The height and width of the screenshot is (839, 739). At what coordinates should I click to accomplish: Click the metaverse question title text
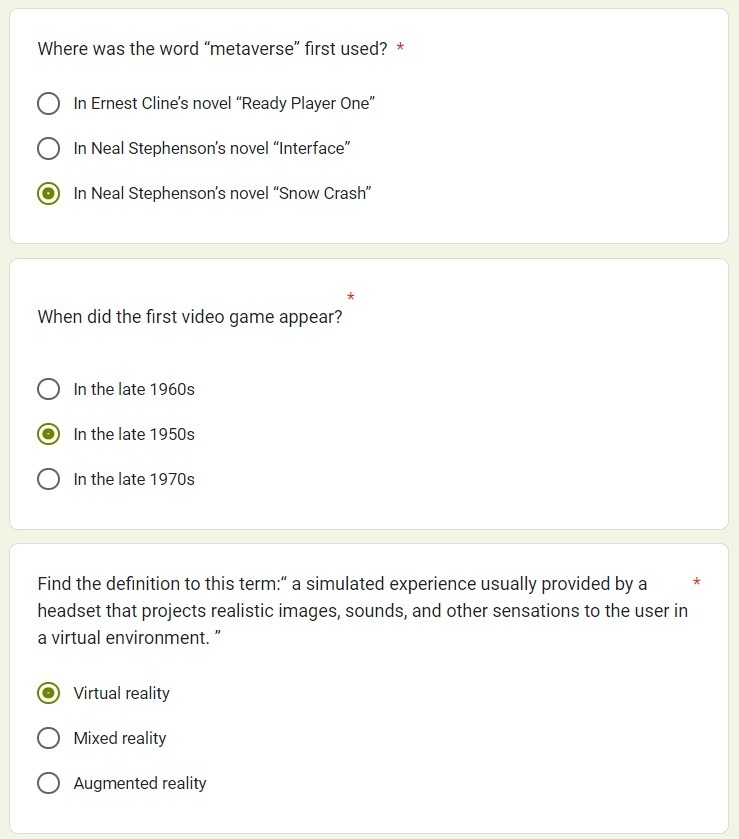click(212, 49)
